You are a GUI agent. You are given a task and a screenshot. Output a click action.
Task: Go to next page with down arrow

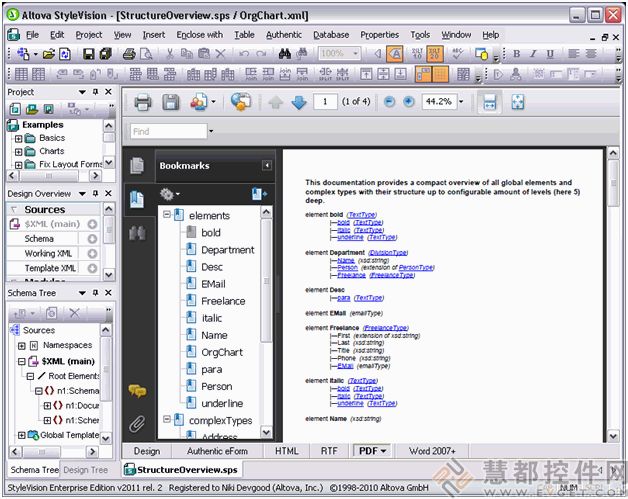pos(298,102)
